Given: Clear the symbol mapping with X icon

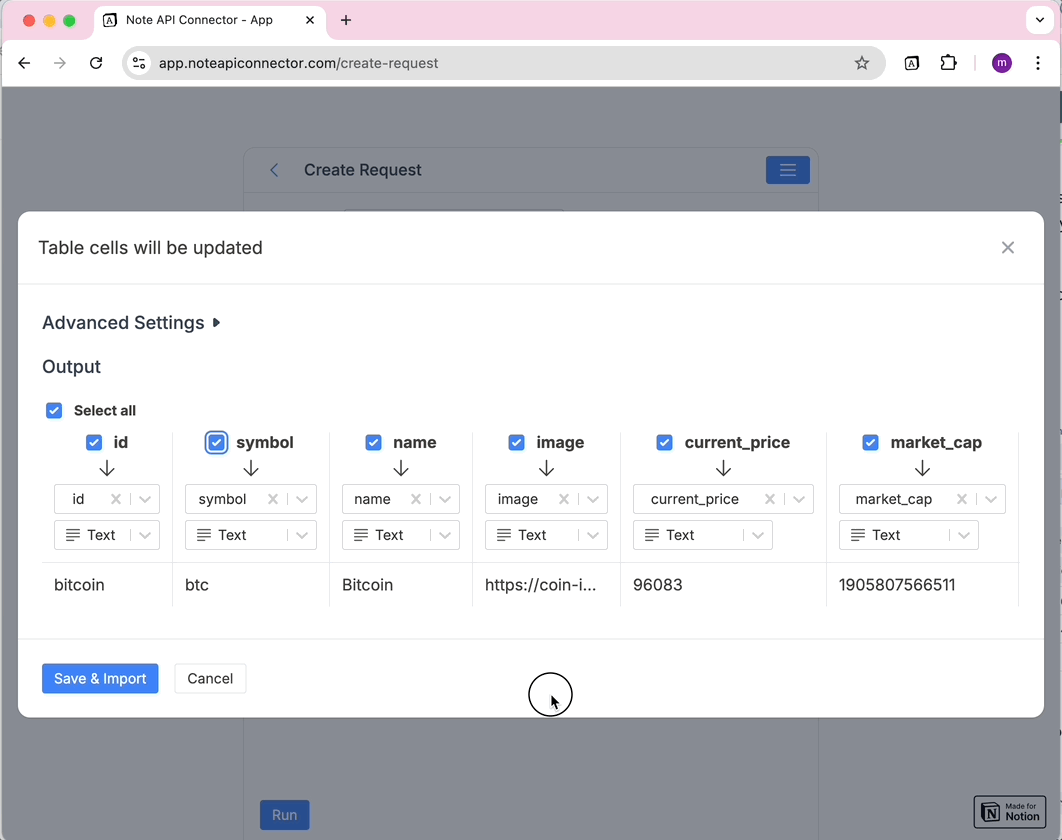Looking at the screenshot, I should (273, 499).
